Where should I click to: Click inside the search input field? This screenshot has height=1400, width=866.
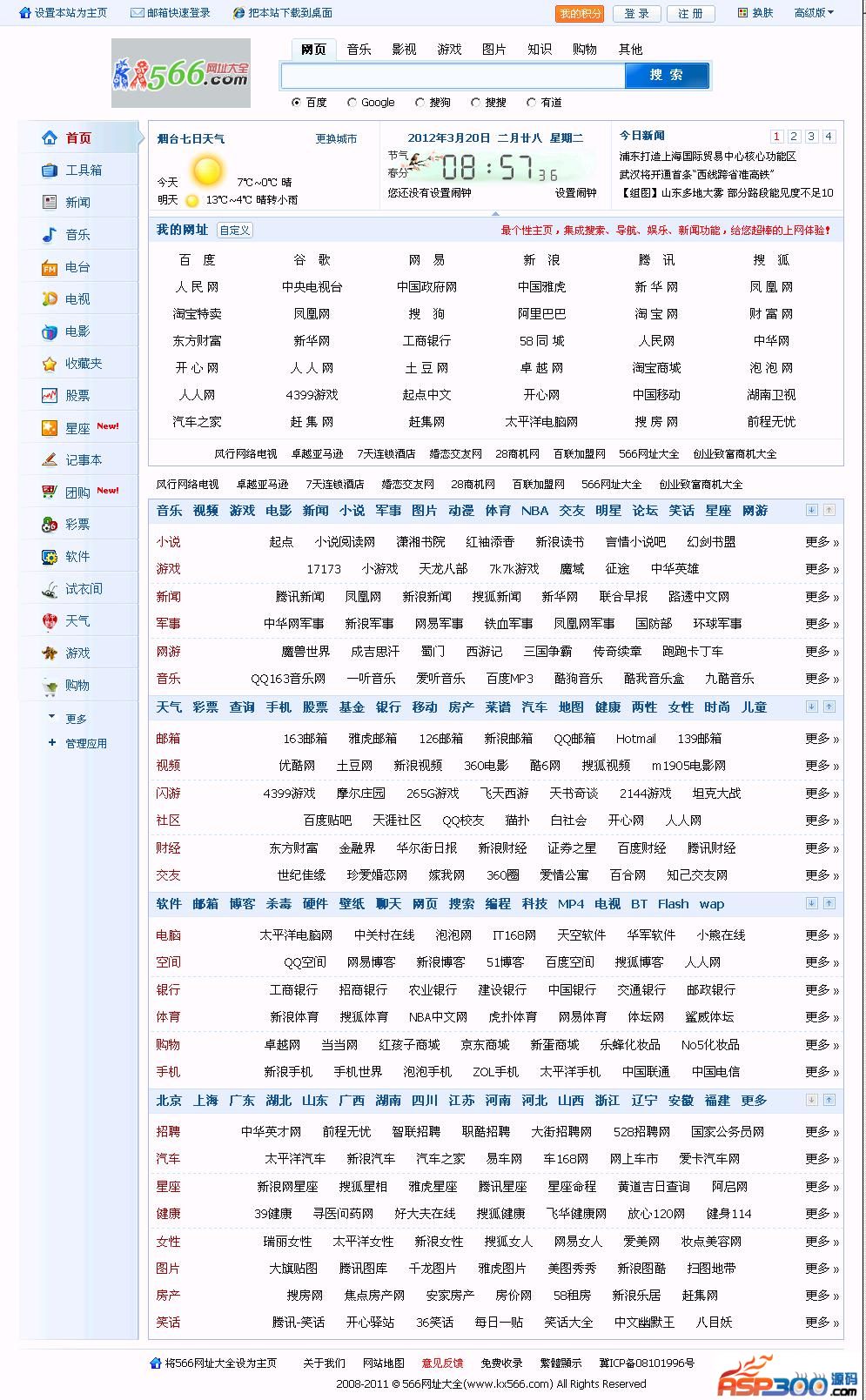click(453, 76)
